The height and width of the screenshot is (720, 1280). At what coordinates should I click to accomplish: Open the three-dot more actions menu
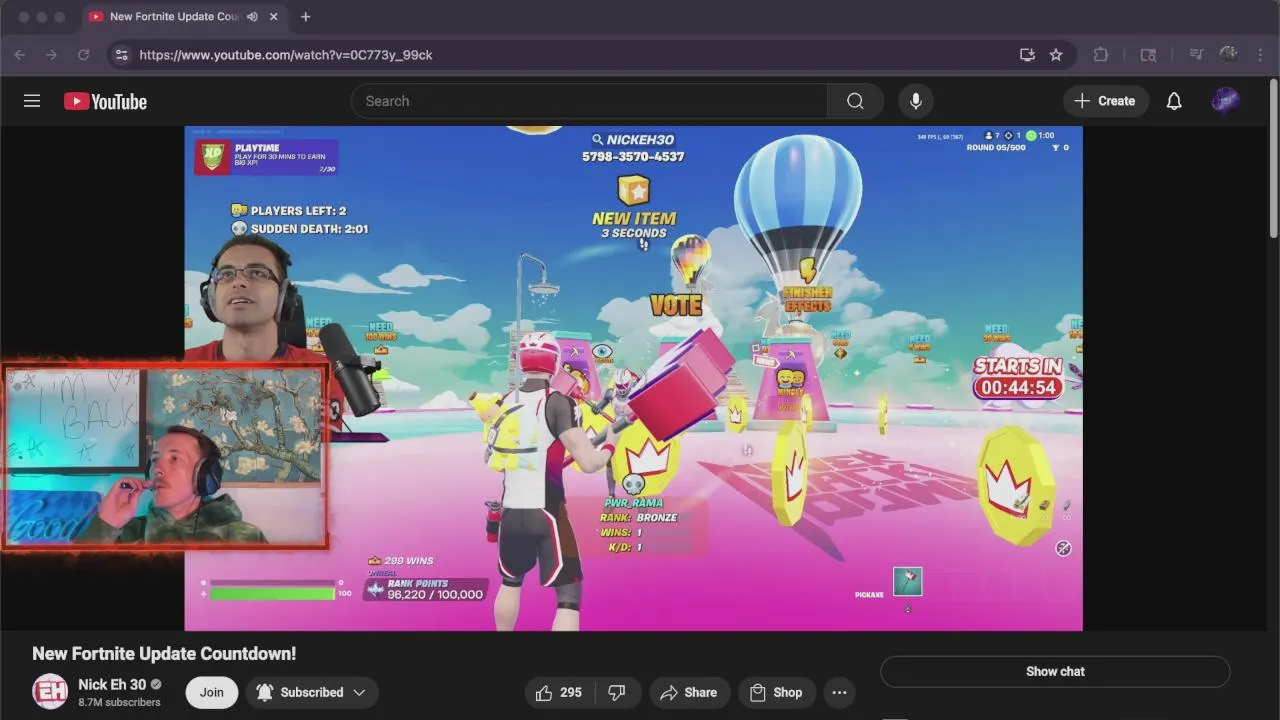pyautogui.click(x=839, y=692)
